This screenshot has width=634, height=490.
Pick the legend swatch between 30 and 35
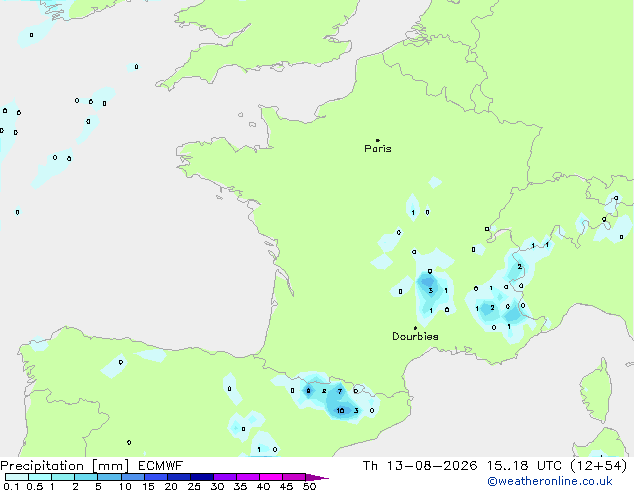225,477
